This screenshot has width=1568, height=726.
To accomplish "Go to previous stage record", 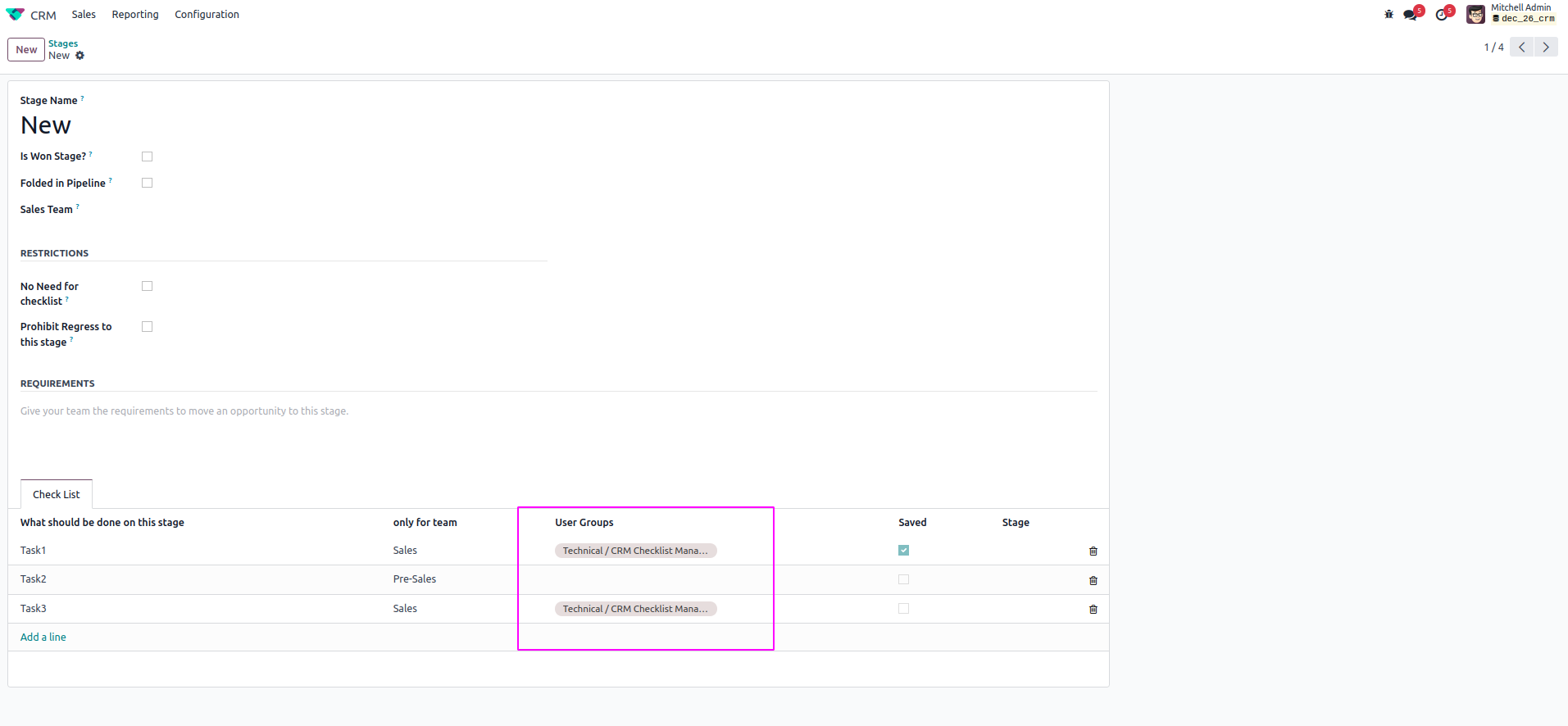I will pos(1522,48).
